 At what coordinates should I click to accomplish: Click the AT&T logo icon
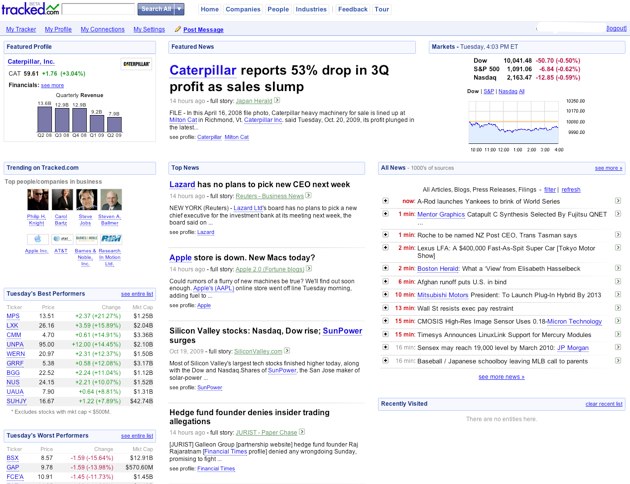(62, 239)
